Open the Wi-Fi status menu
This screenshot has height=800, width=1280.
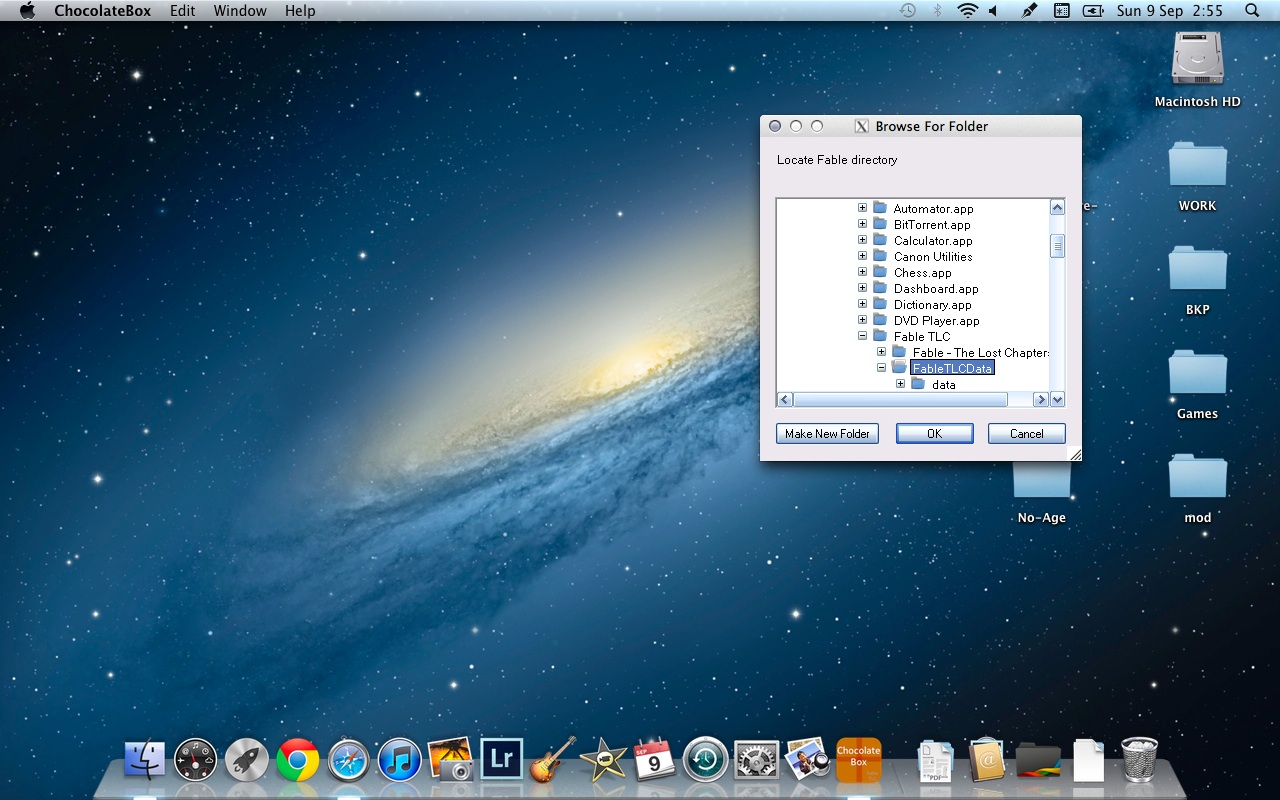966,11
